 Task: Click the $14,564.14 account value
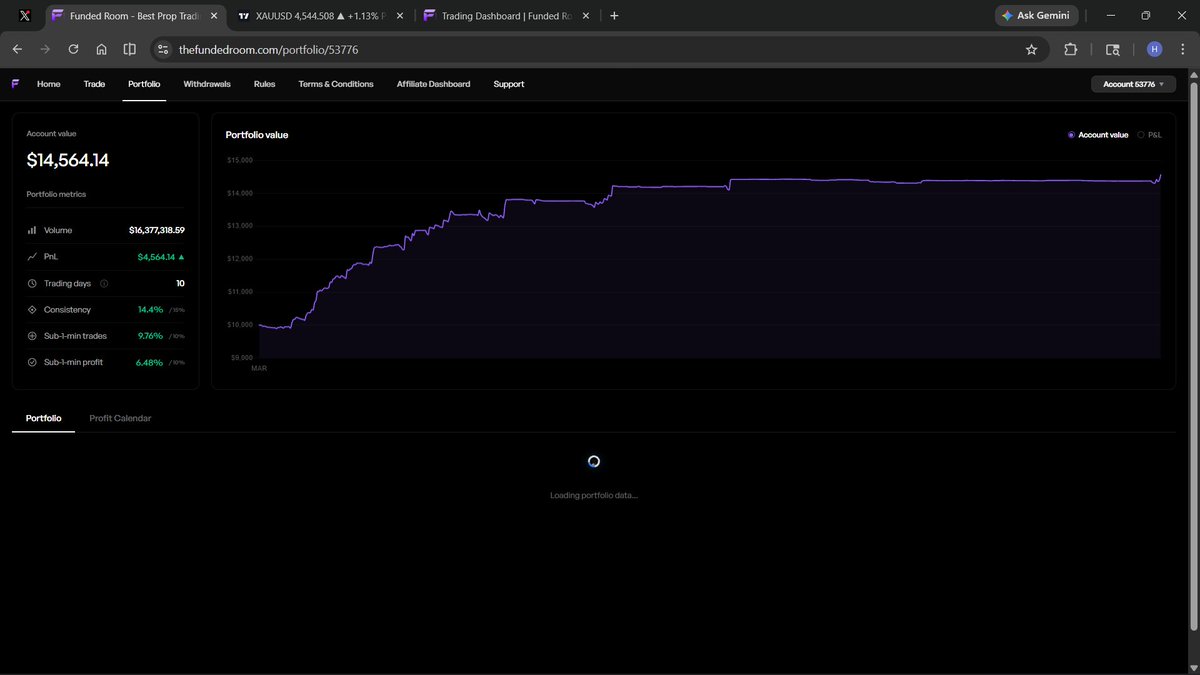68,160
